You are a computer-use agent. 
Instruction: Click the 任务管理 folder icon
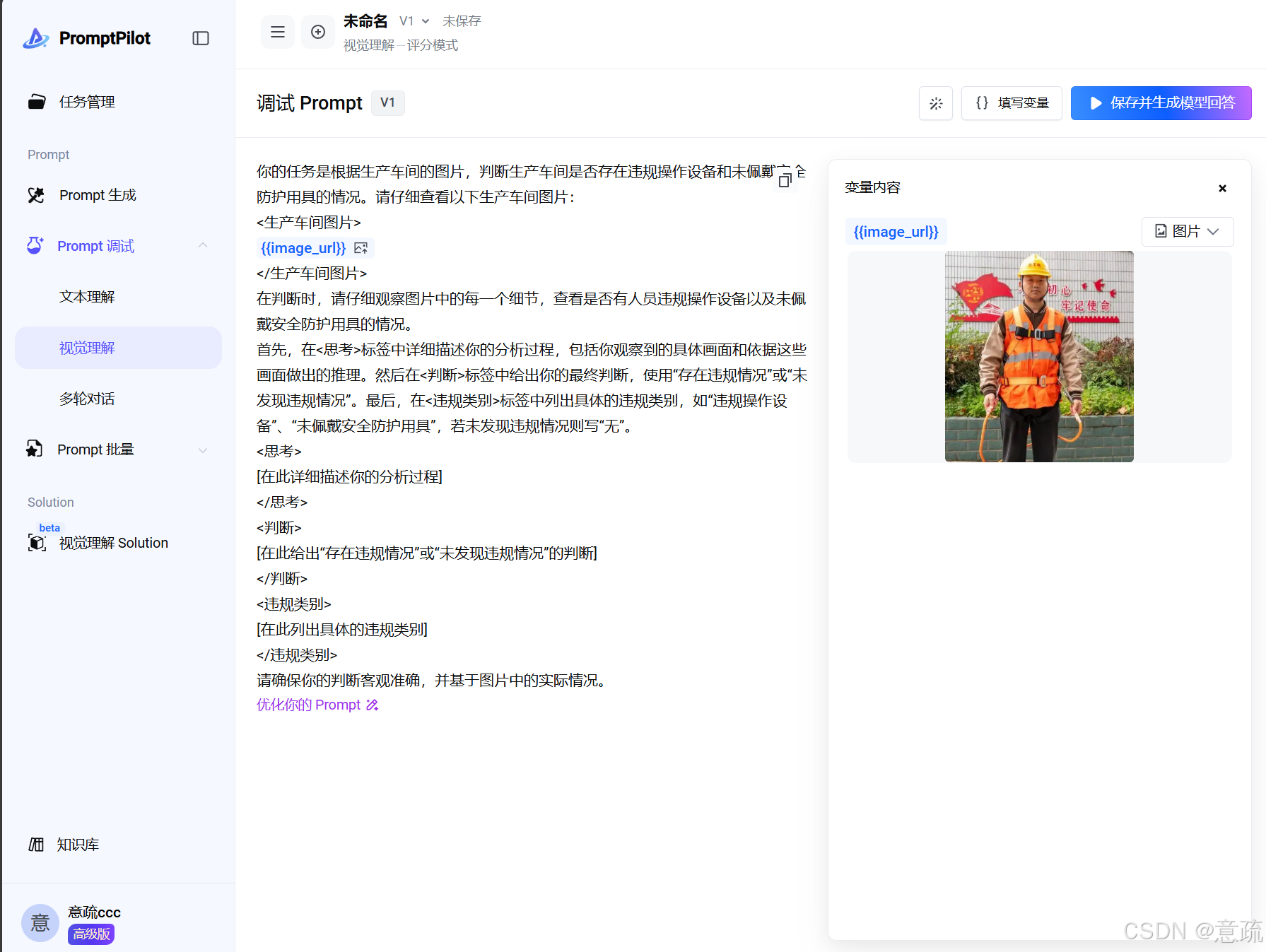click(37, 102)
